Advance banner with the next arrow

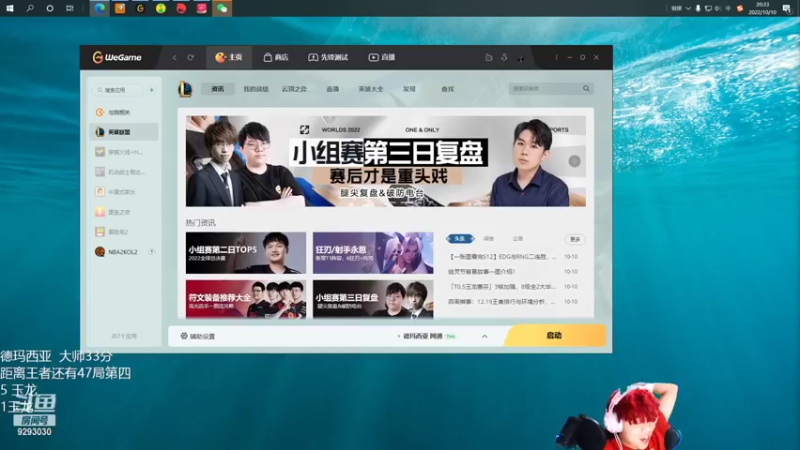tap(574, 161)
